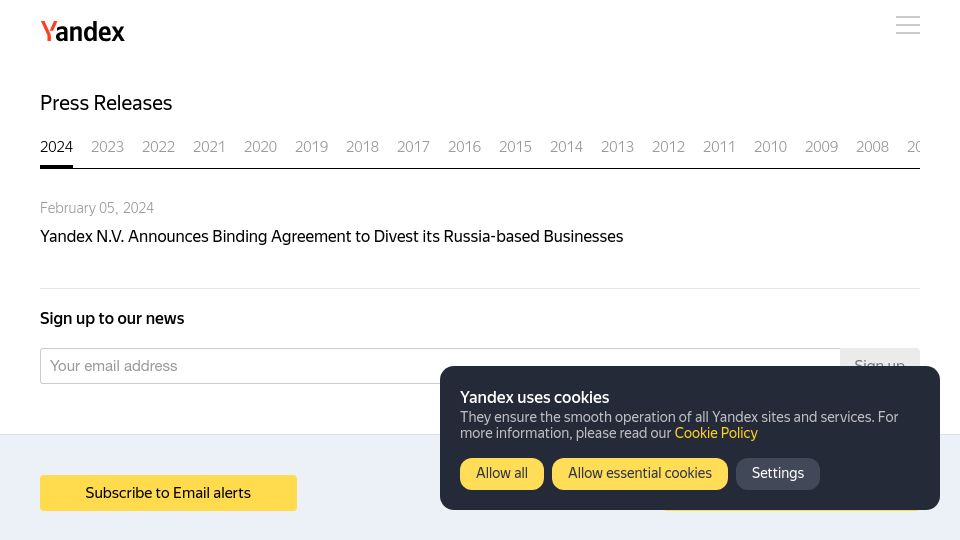Click the Yandex uses cookies title
This screenshot has height=540, width=960.
pos(534,397)
